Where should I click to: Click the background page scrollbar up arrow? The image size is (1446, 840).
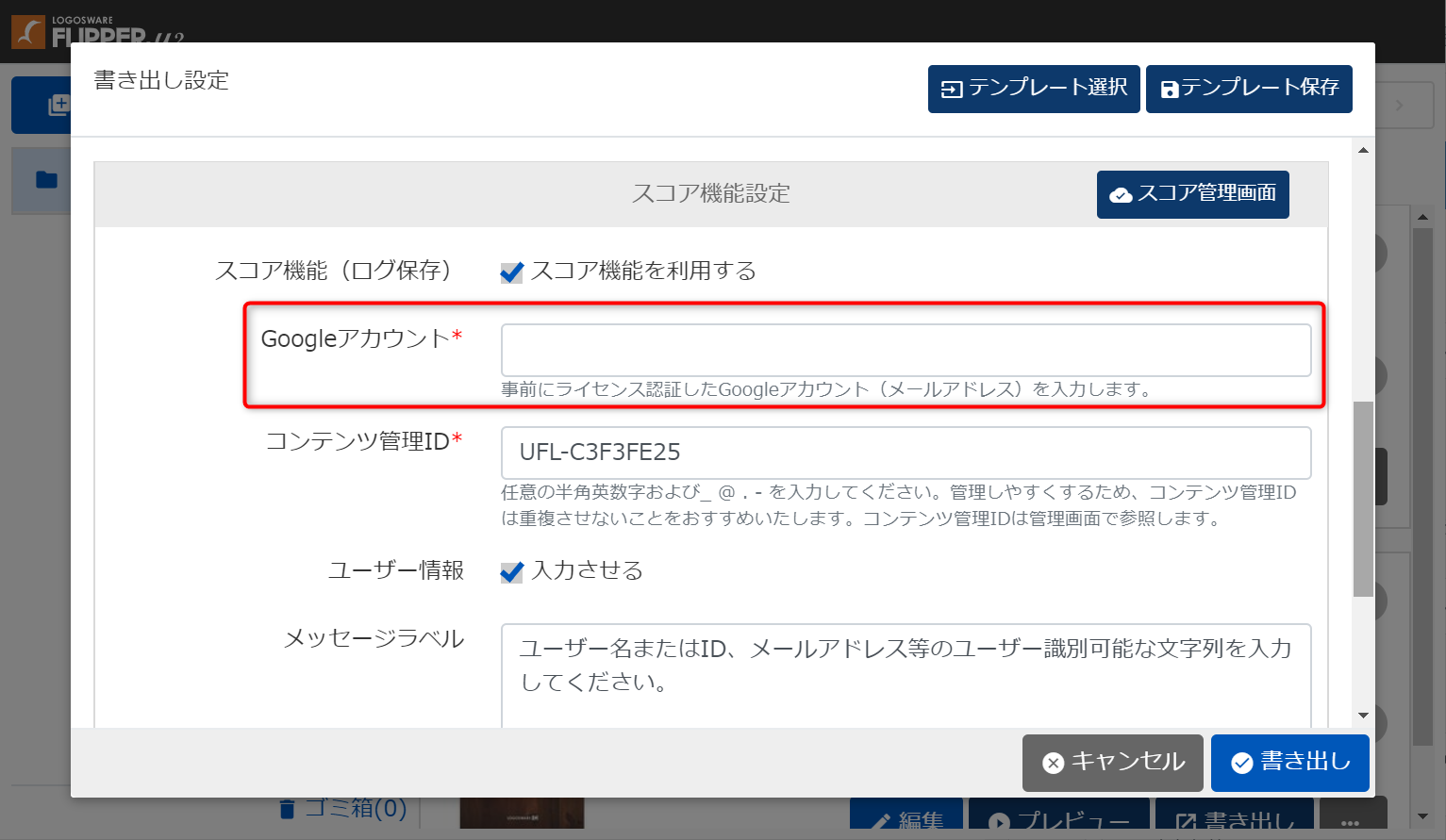click(x=1423, y=218)
